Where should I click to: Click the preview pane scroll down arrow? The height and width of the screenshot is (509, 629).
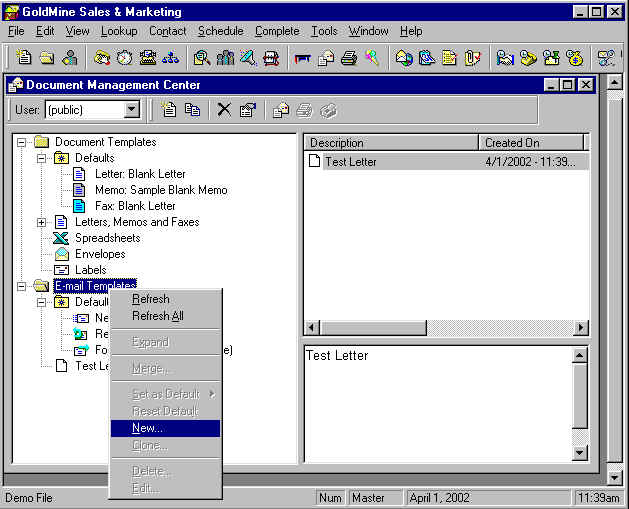[580, 453]
